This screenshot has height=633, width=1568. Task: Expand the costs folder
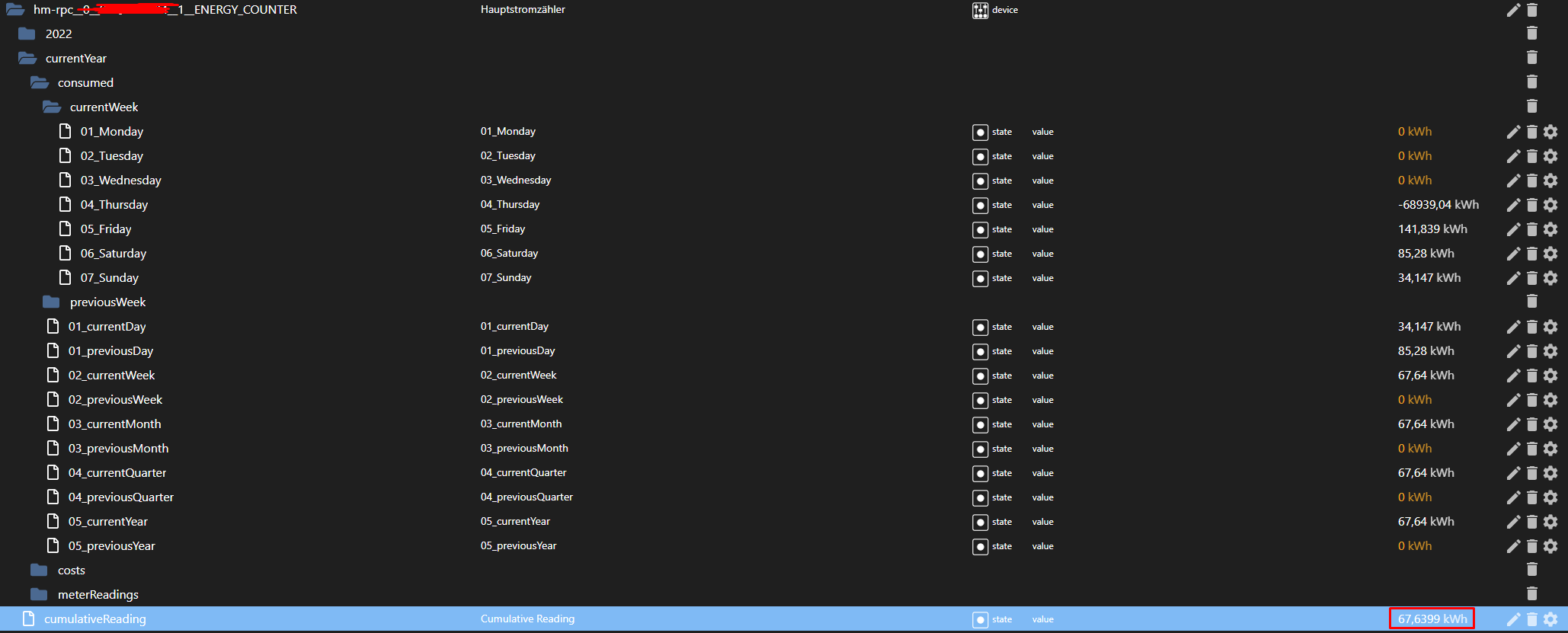point(39,570)
